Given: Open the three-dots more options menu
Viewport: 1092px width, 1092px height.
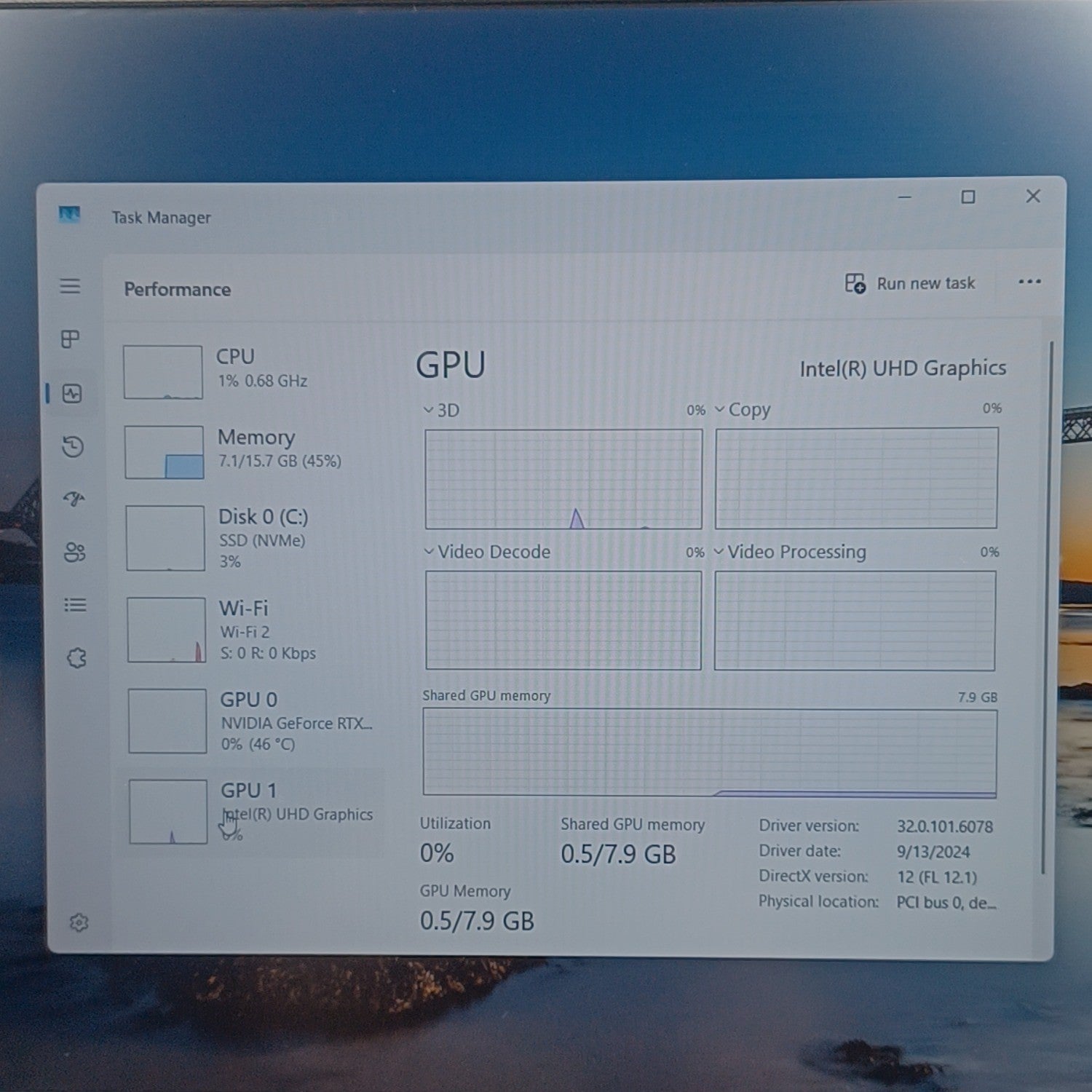Looking at the screenshot, I should pyautogui.click(x=1029, y=282).
